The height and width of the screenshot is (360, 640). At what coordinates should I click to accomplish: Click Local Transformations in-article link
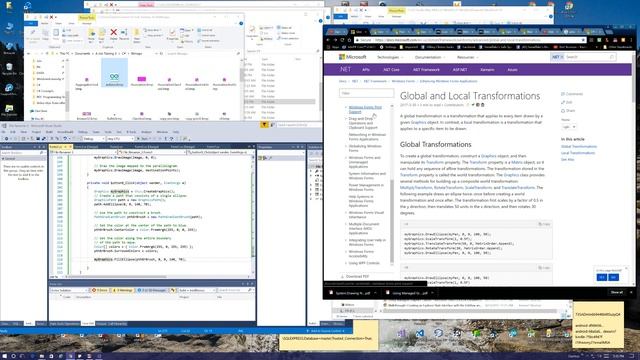tap(578, 153)
